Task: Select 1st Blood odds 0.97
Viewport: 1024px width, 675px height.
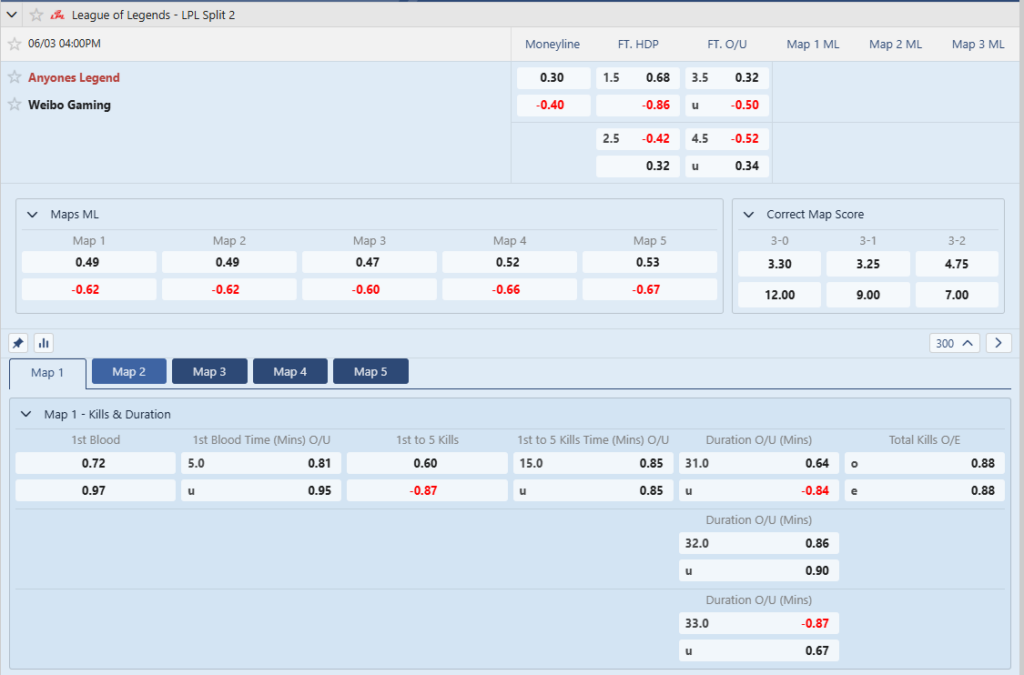Action: tap(95, 491)
